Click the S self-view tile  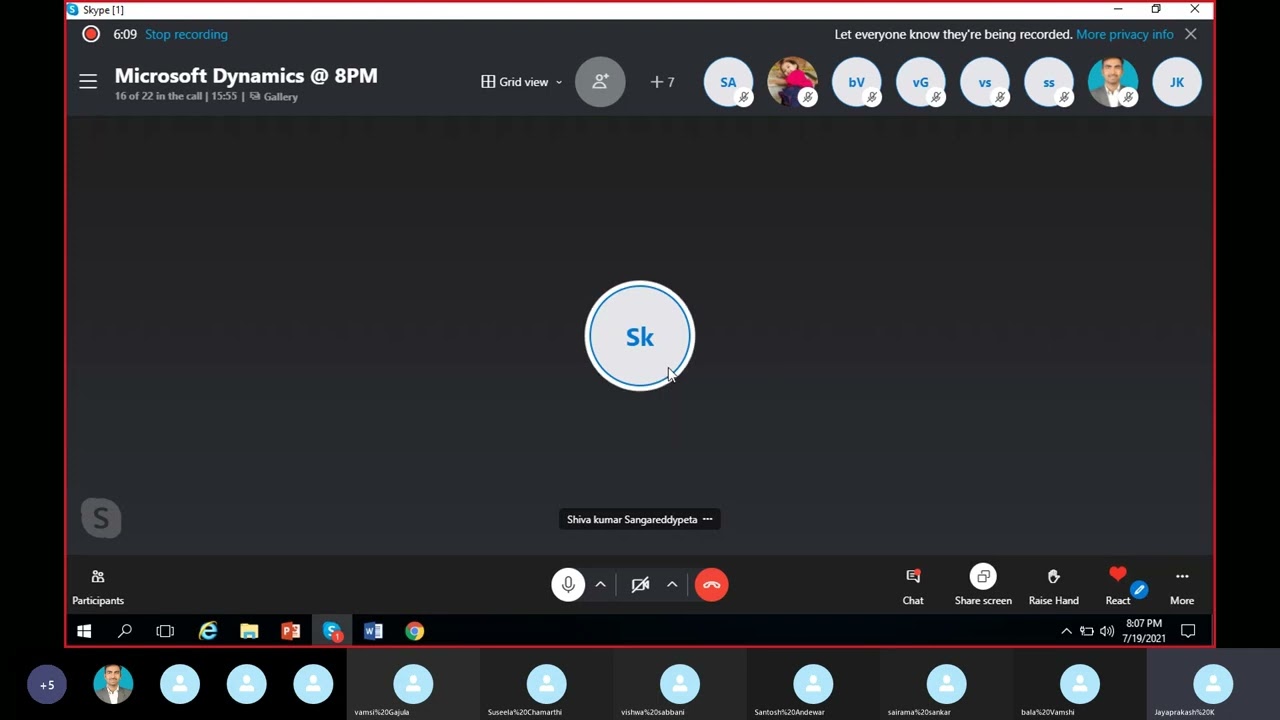101,518
